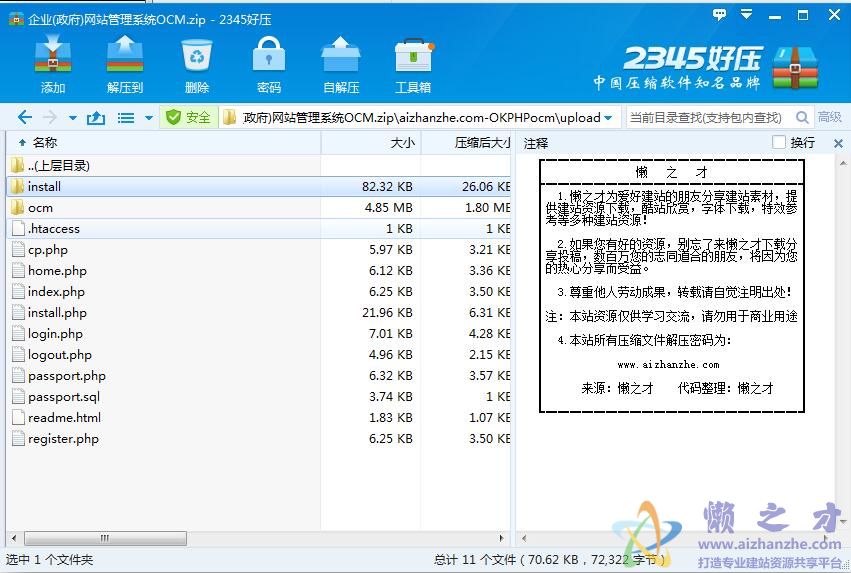Select readme.html in file list
851x573 pixels.
[x=258, y=418]
